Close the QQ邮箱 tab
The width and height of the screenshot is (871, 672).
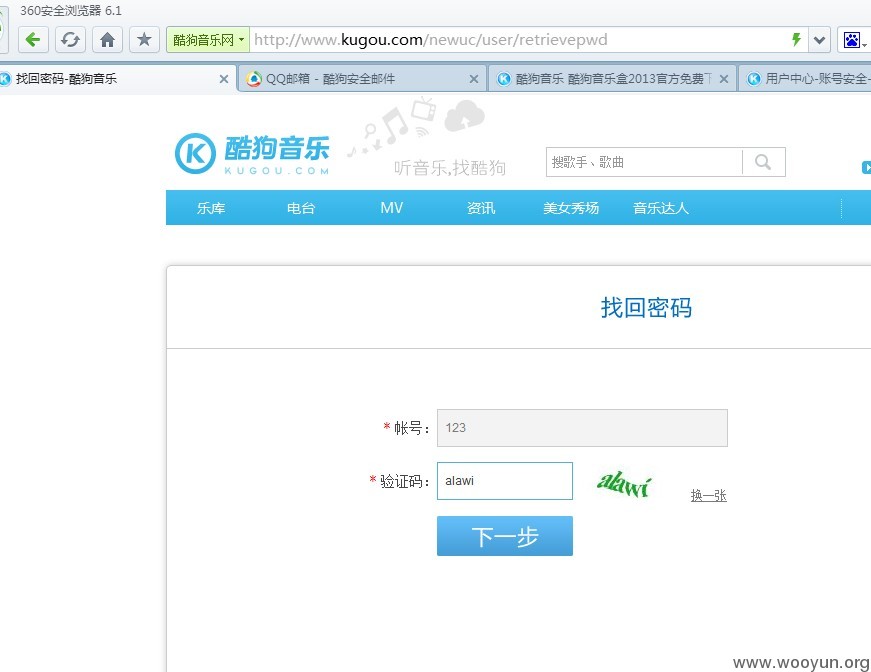(x=474, y=79)
